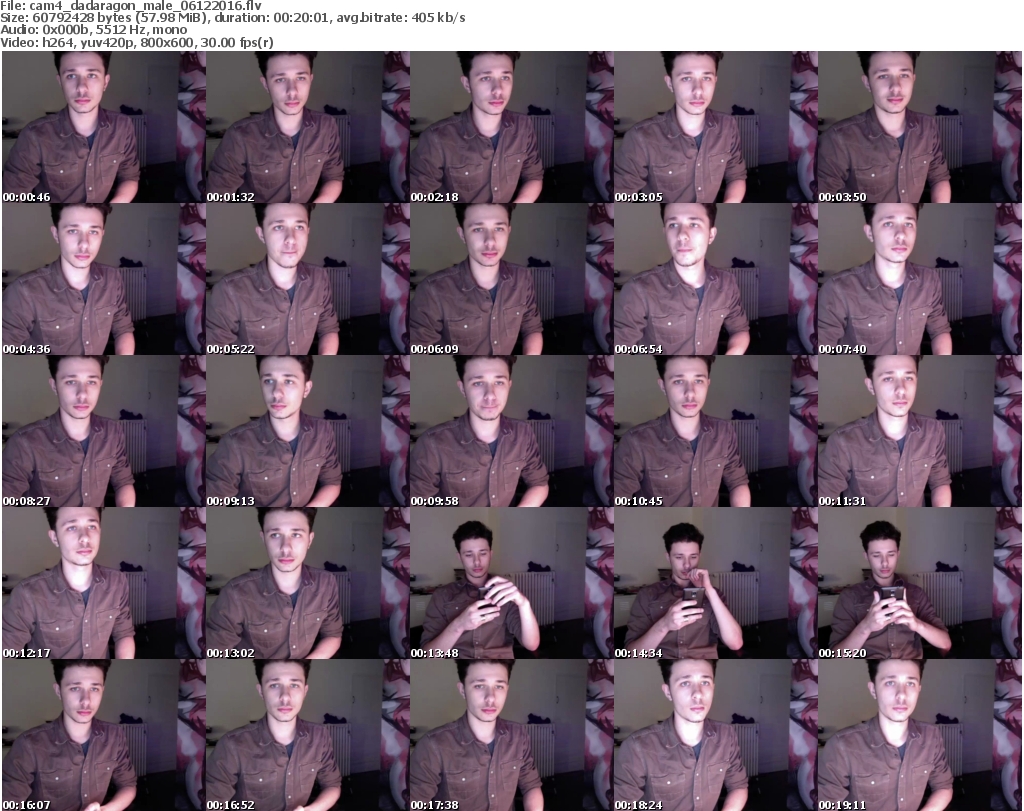Select the frame at 00:01:32

pos(307,127)
